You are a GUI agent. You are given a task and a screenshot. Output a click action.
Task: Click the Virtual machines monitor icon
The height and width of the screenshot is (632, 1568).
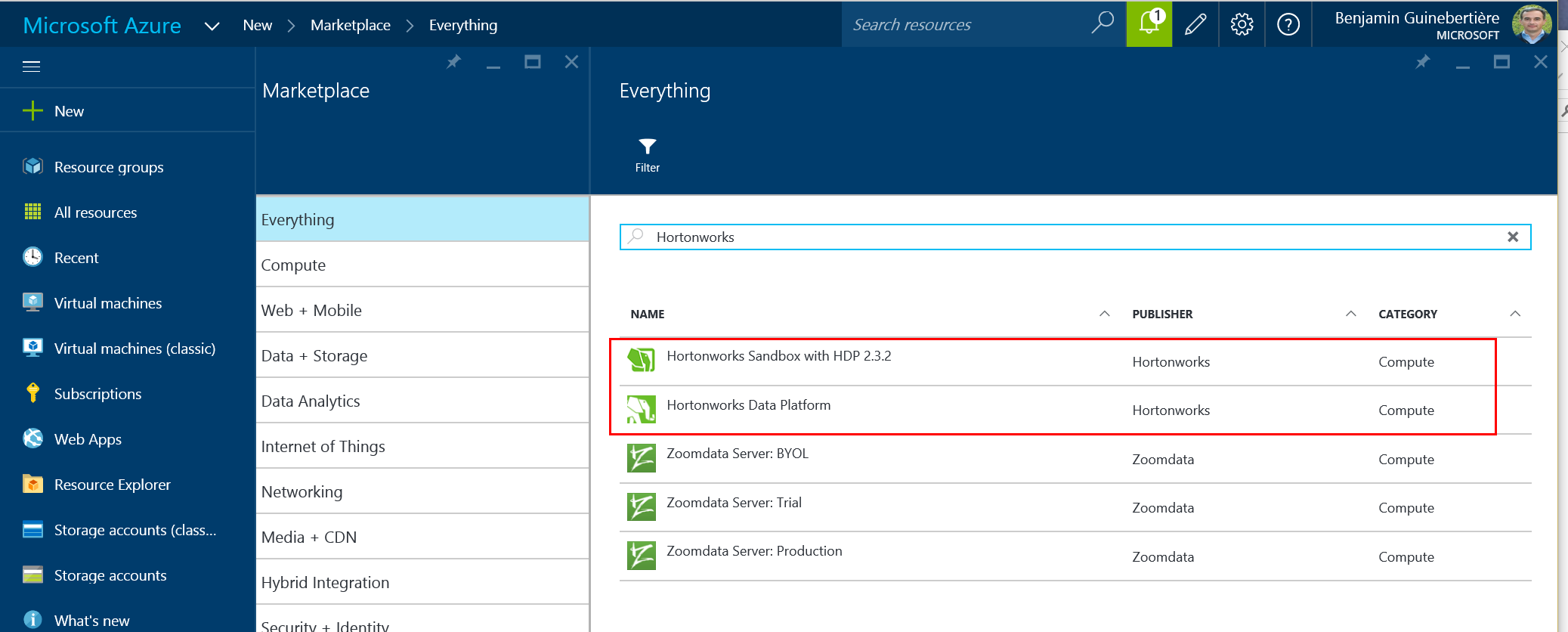point(32,302)
